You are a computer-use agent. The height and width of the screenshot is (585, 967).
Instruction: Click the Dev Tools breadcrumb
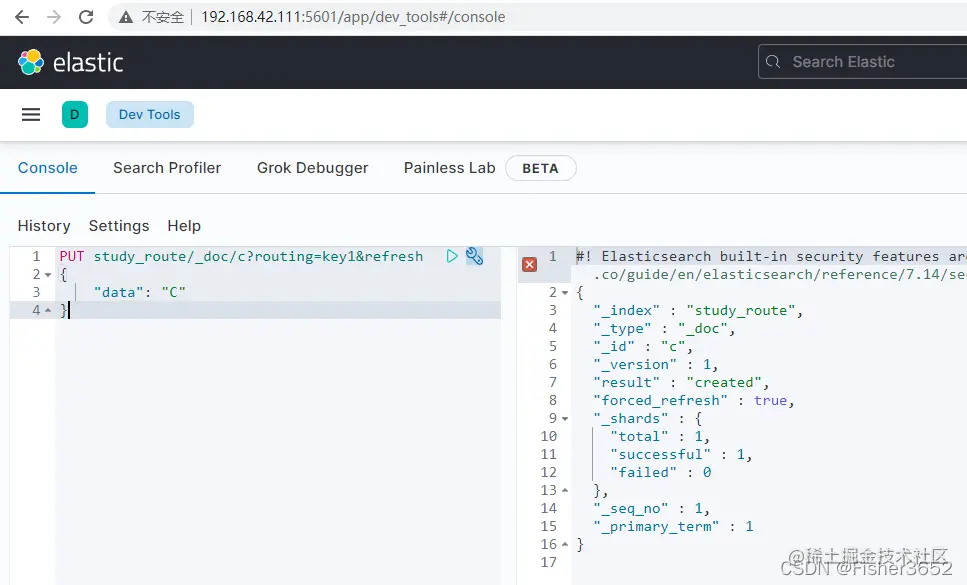click(x=150, y=115)
